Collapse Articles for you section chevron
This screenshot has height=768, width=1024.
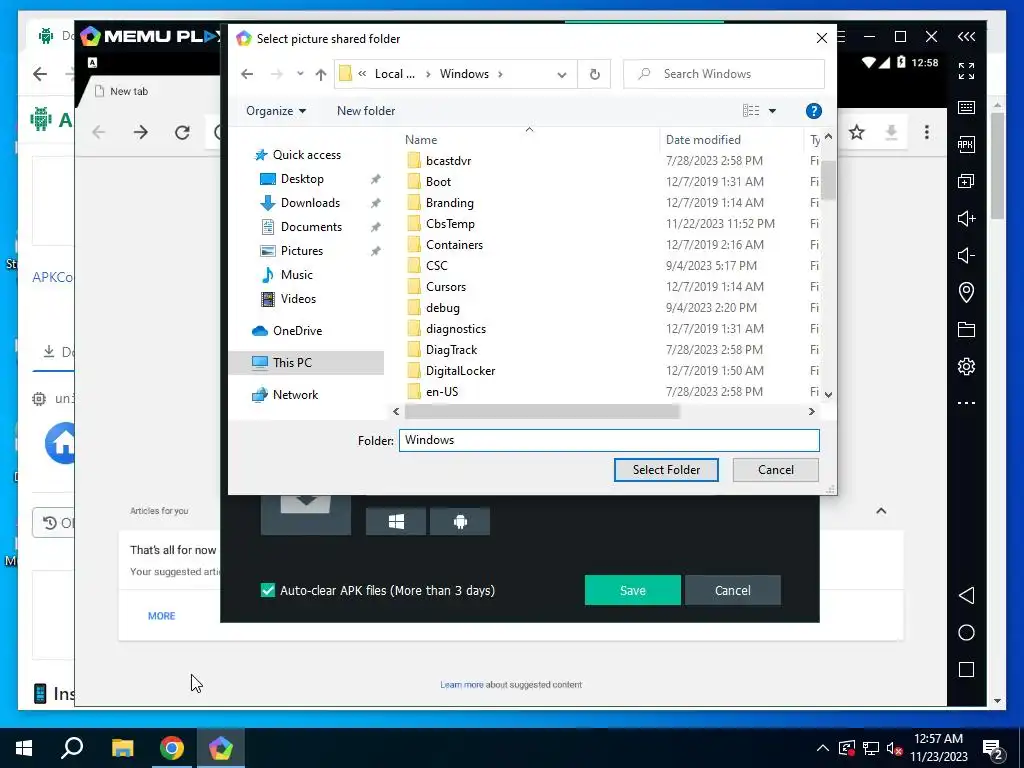coord(881,511)
